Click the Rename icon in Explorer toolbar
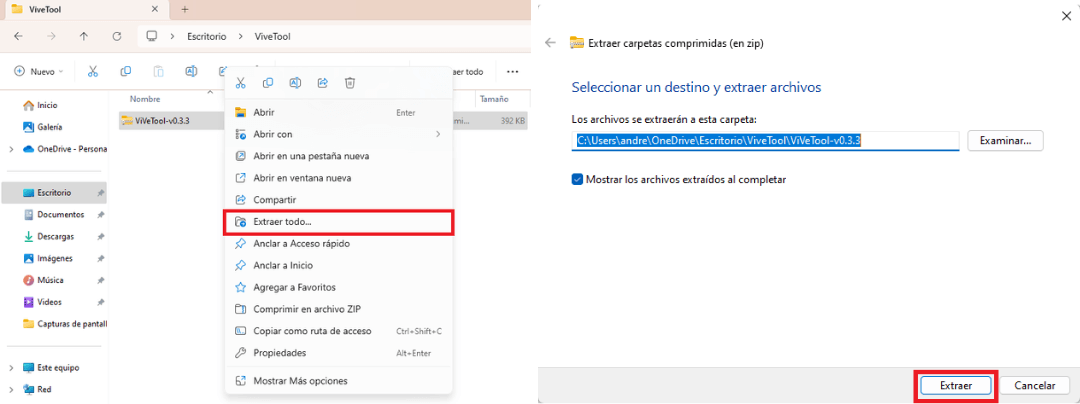1080x404 pixels. point(191,72)
